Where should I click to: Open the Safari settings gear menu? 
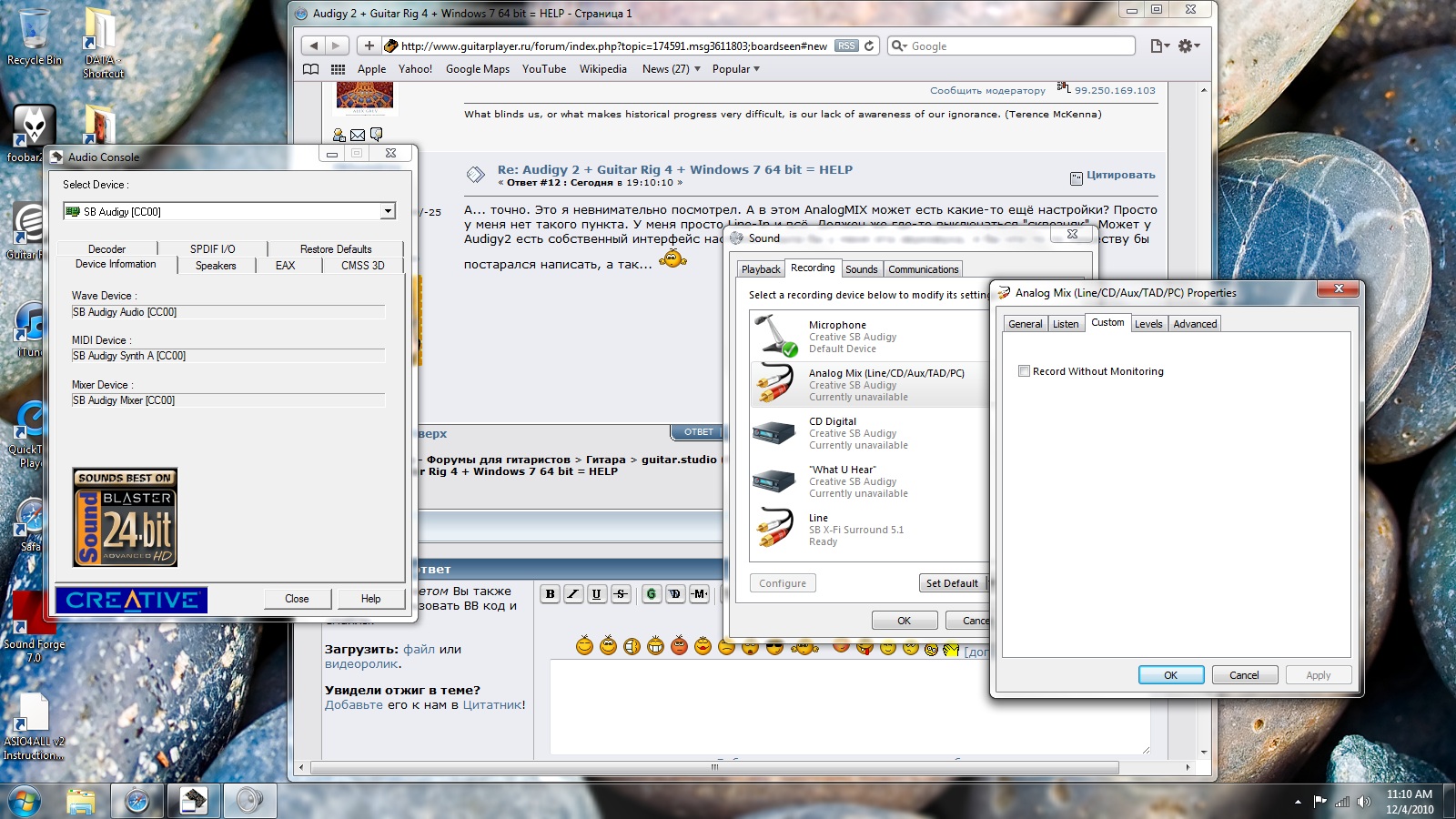1188,45
